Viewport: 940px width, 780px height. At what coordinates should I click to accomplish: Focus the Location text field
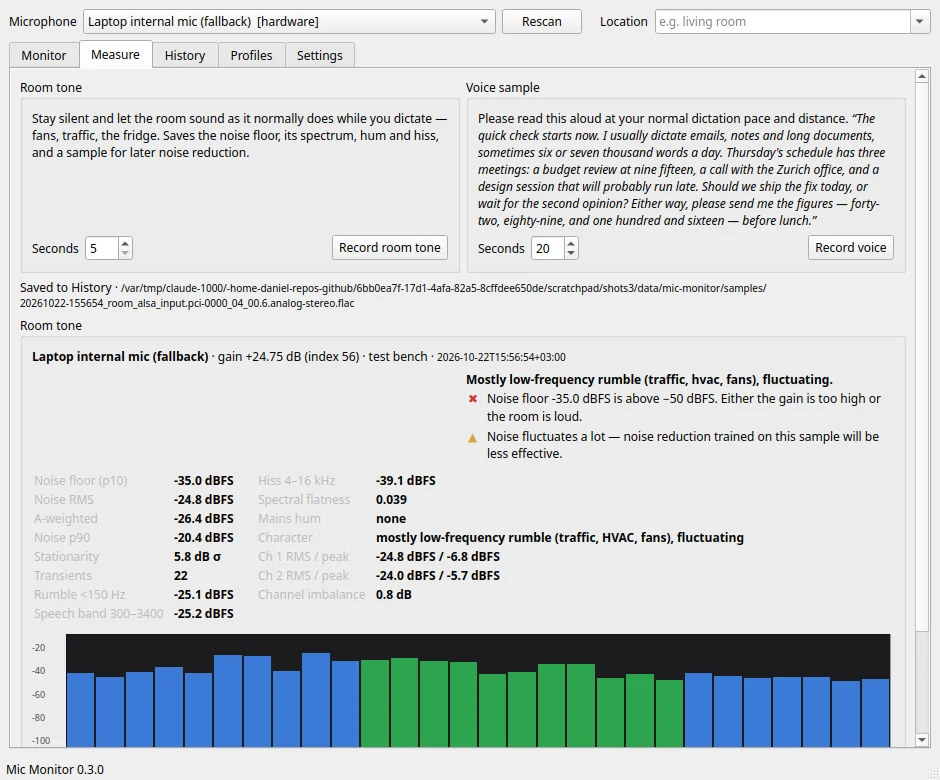tap(783, 22)
